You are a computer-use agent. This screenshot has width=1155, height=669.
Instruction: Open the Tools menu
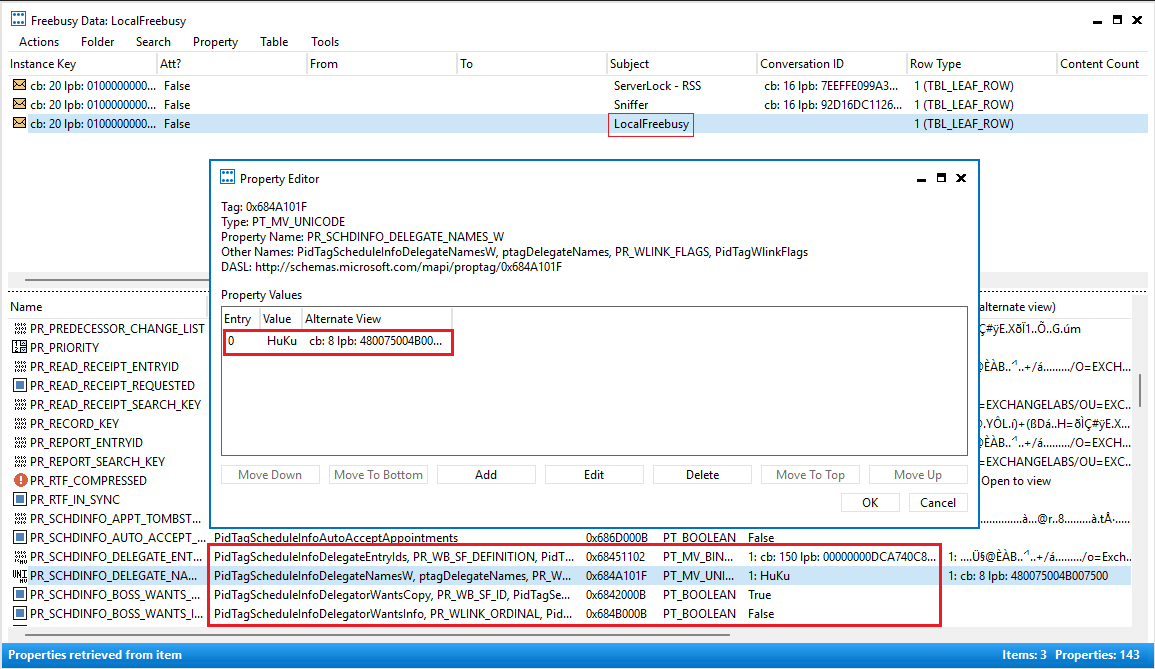click(x=325, y=42)
